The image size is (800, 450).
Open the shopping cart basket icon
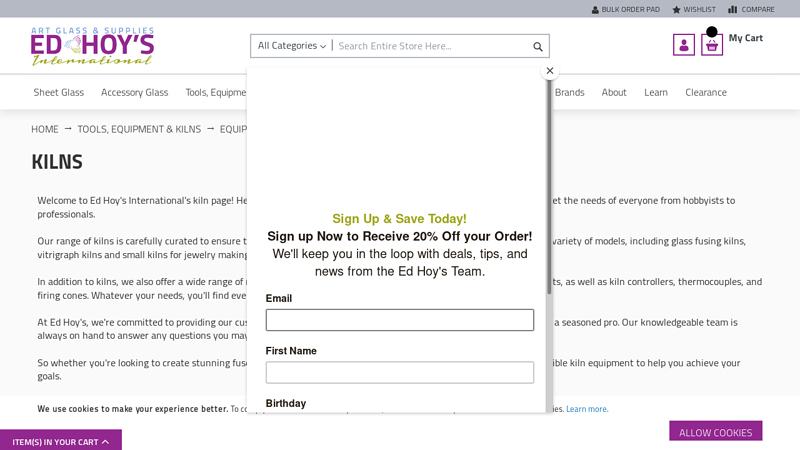(x=712, y=45)
